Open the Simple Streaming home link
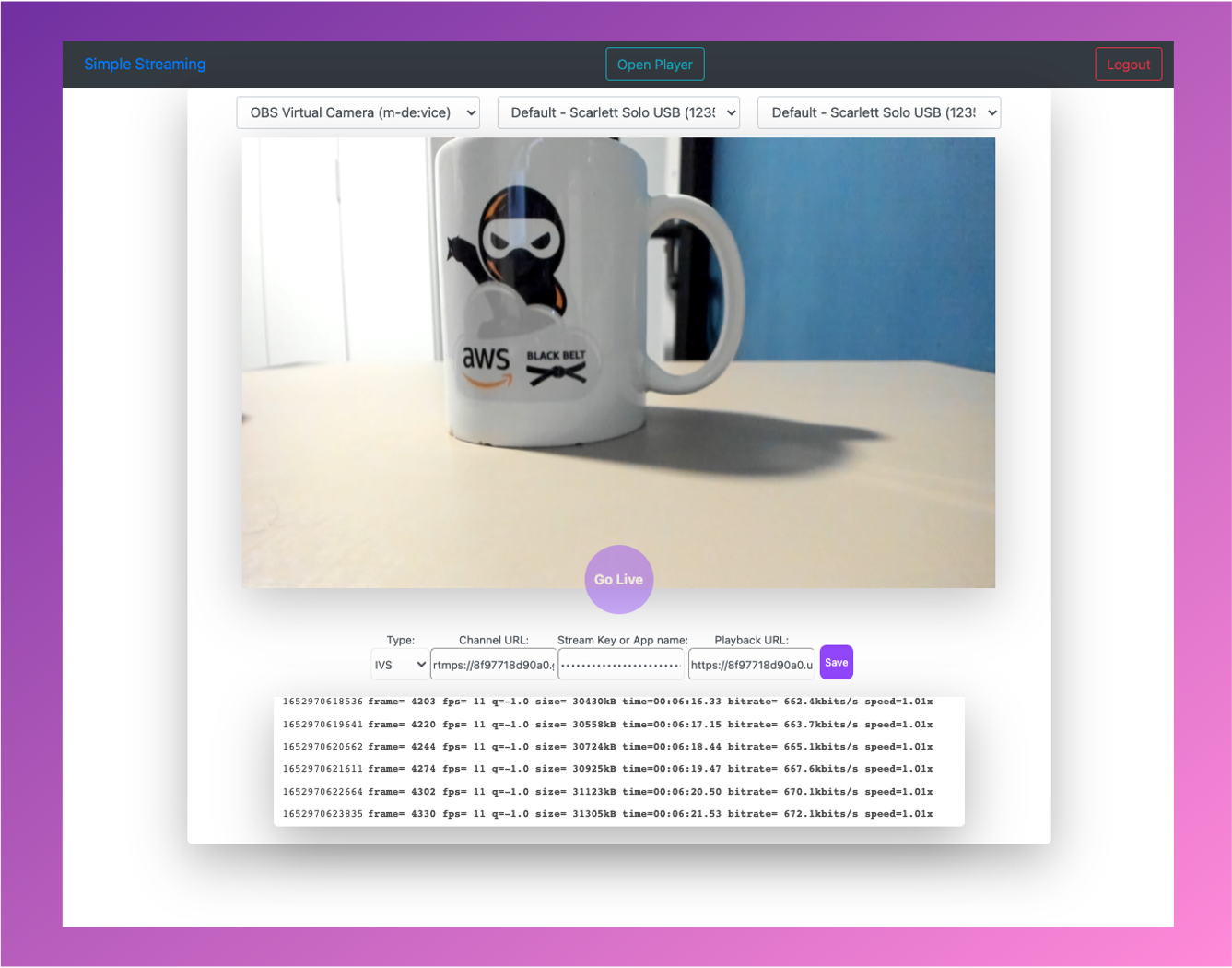This screenshot has height=968, width=1232. click(x=145, y=65)
